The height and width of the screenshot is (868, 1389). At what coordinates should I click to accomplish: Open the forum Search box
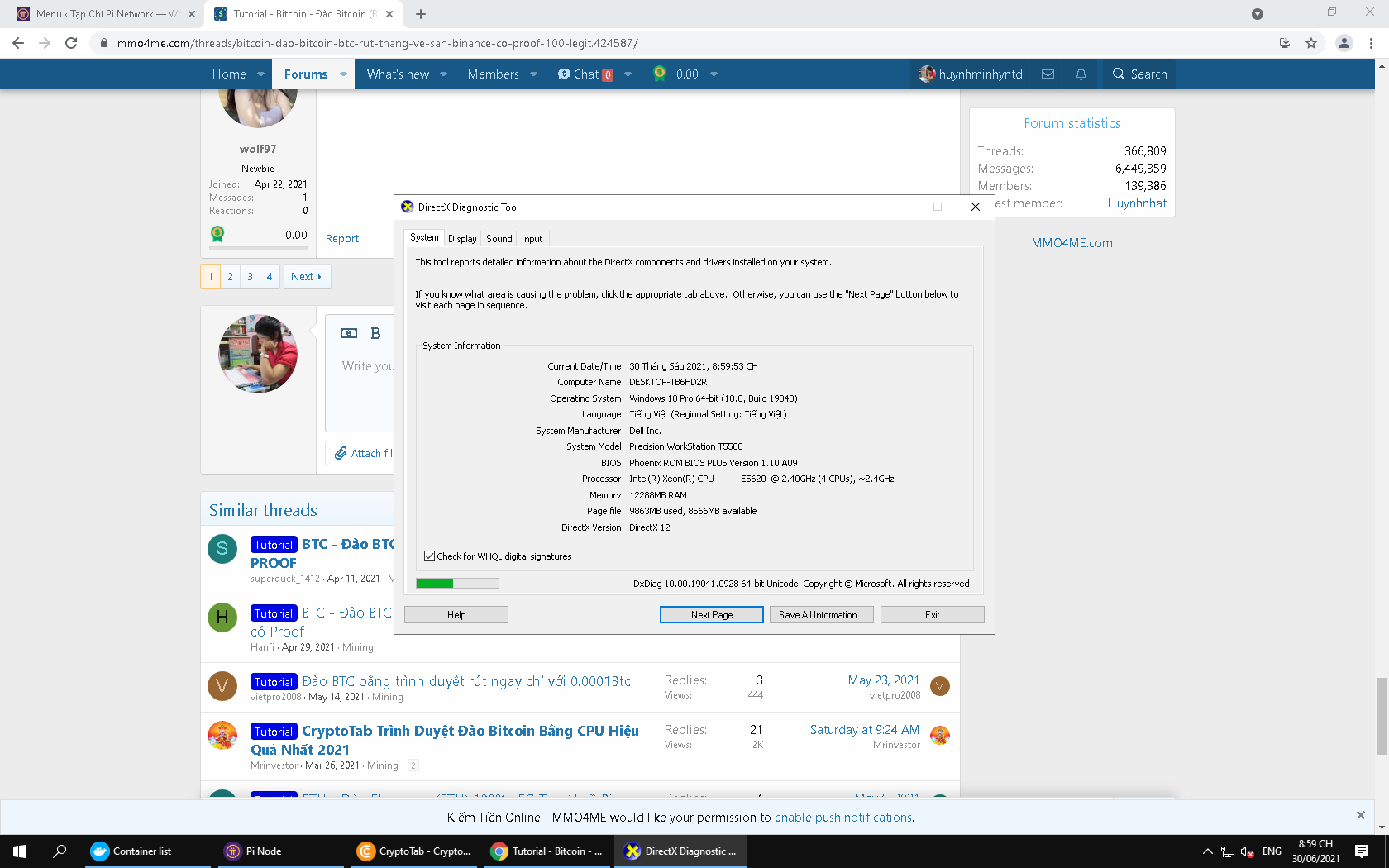[x=1139, y=74]
